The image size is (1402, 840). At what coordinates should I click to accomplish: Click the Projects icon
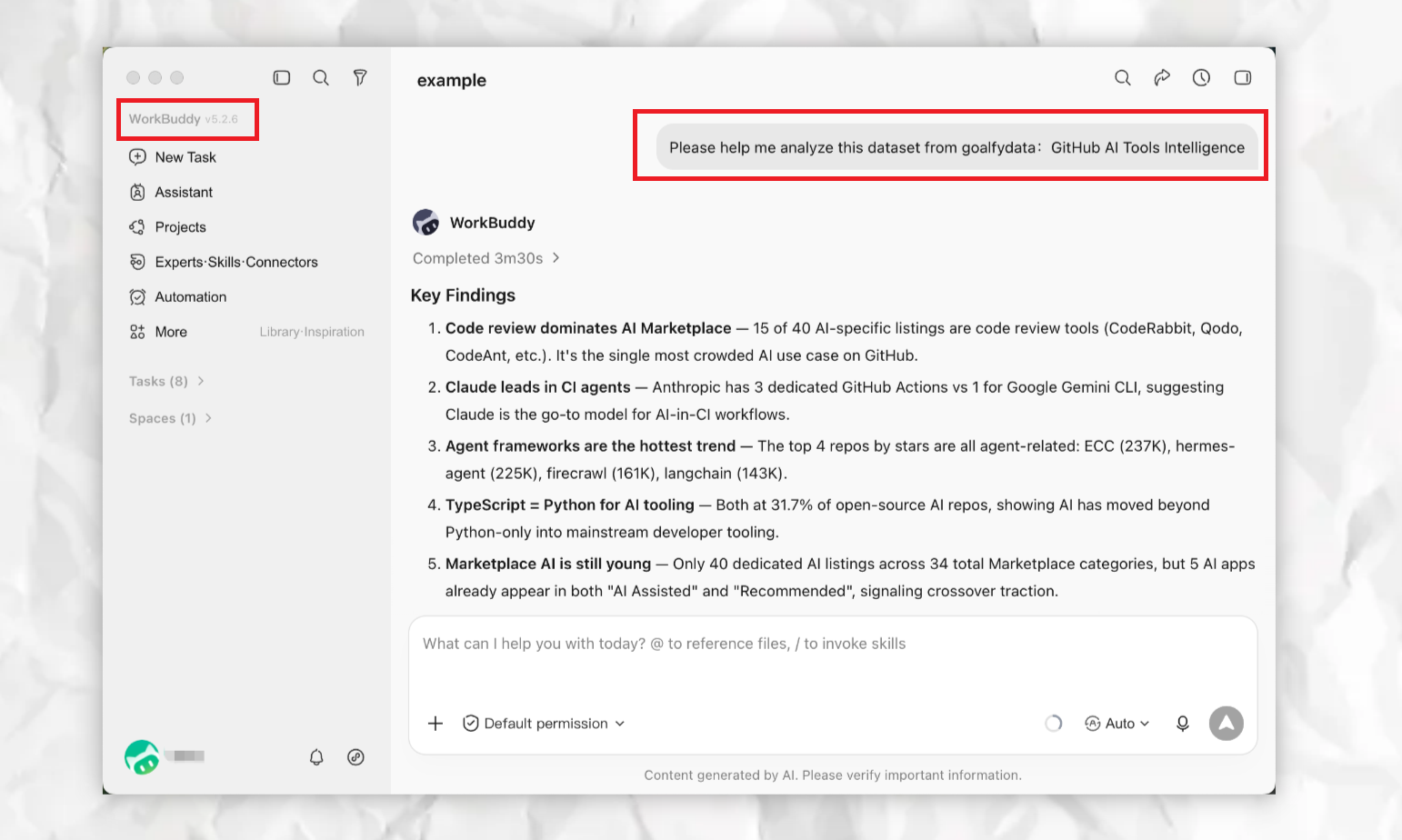137,227
